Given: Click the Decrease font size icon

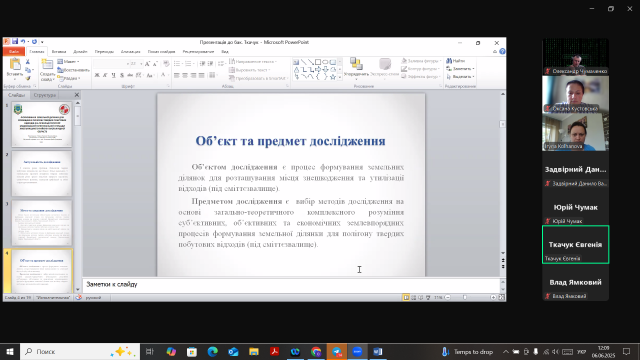Looking at the screenshot, I should pos(155,64).
